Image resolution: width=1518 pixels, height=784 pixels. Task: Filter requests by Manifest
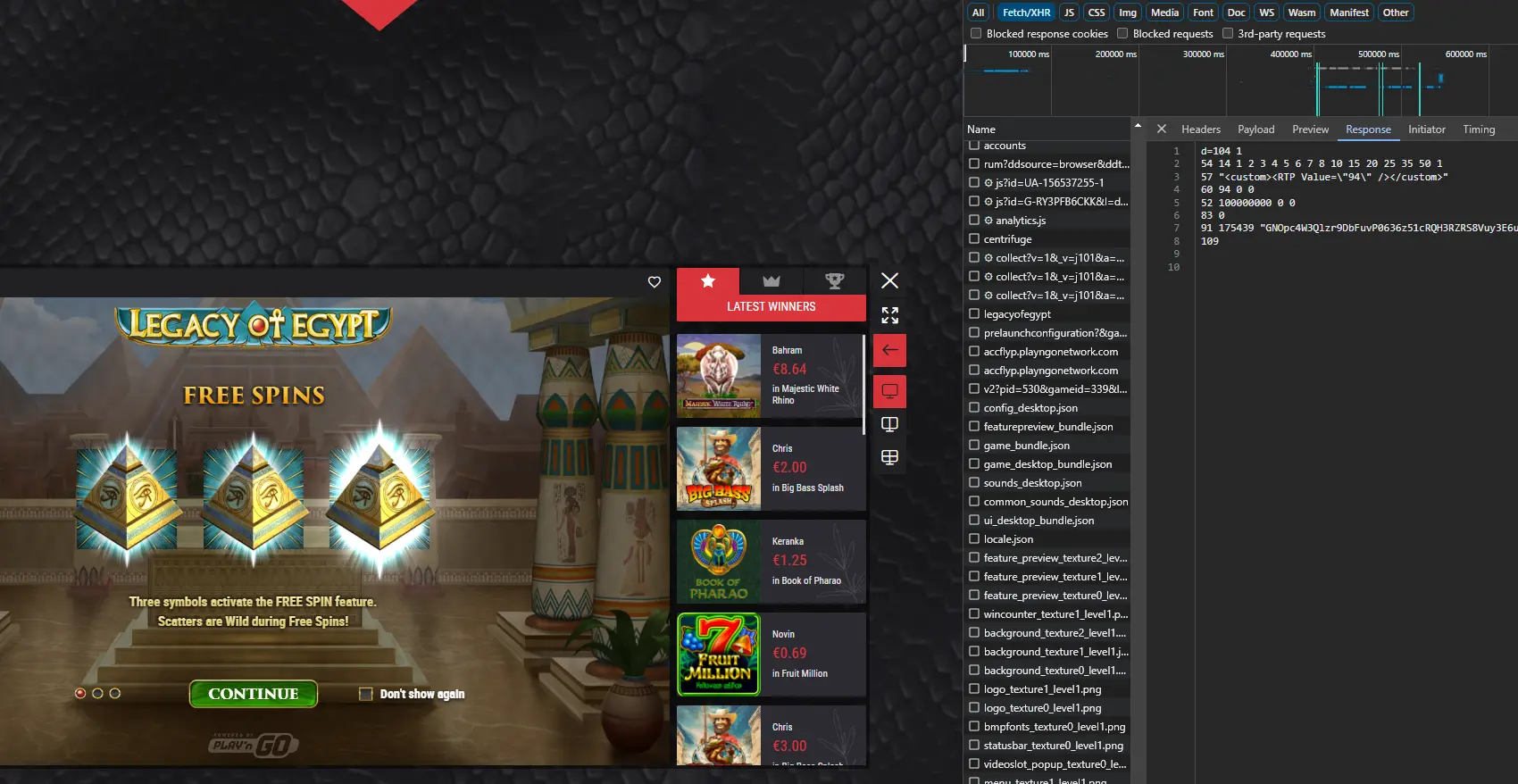click(x=1348, y=13)
